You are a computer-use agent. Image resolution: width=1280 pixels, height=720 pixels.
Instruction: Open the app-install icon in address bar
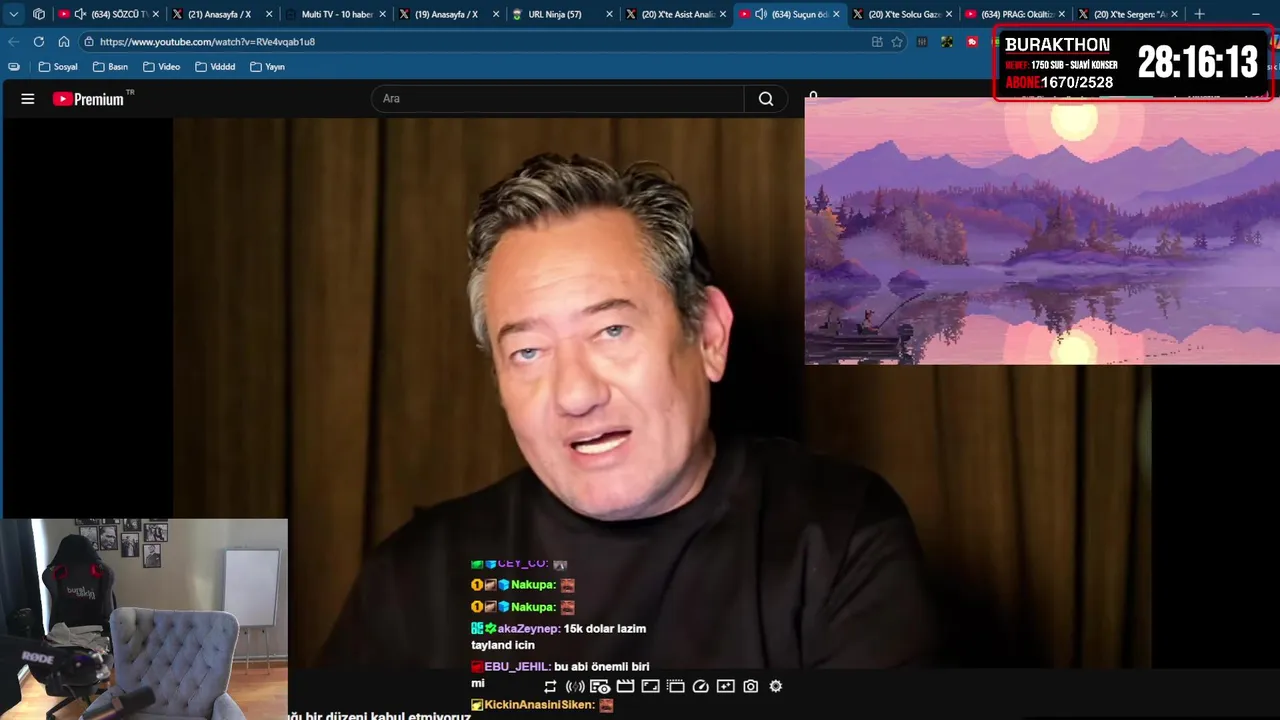[877, 42]
